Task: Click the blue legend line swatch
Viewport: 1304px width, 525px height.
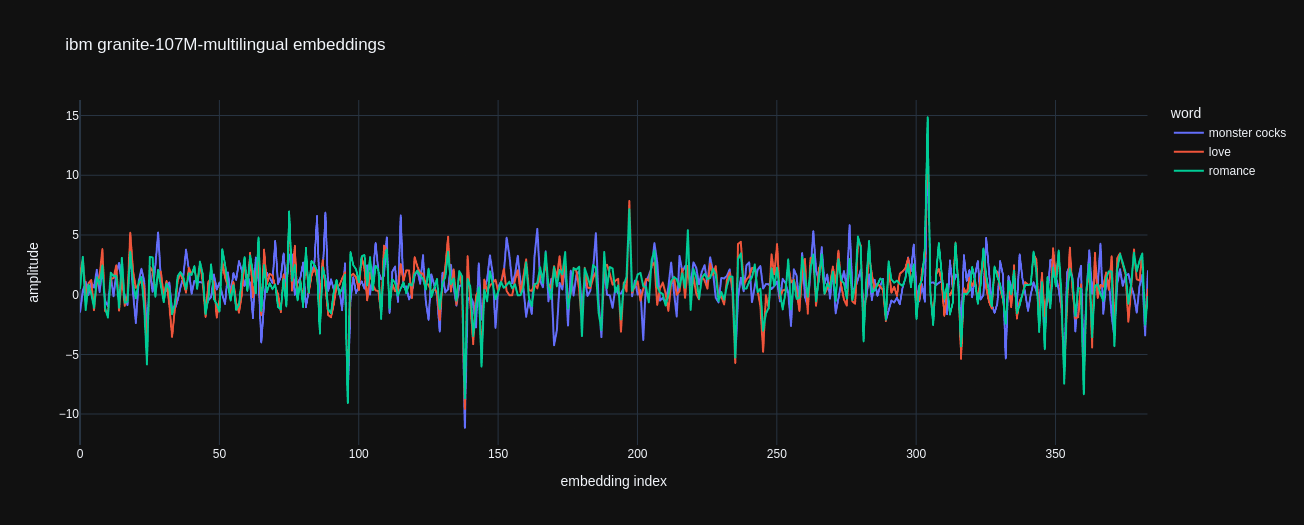Action: [1188, 133]
